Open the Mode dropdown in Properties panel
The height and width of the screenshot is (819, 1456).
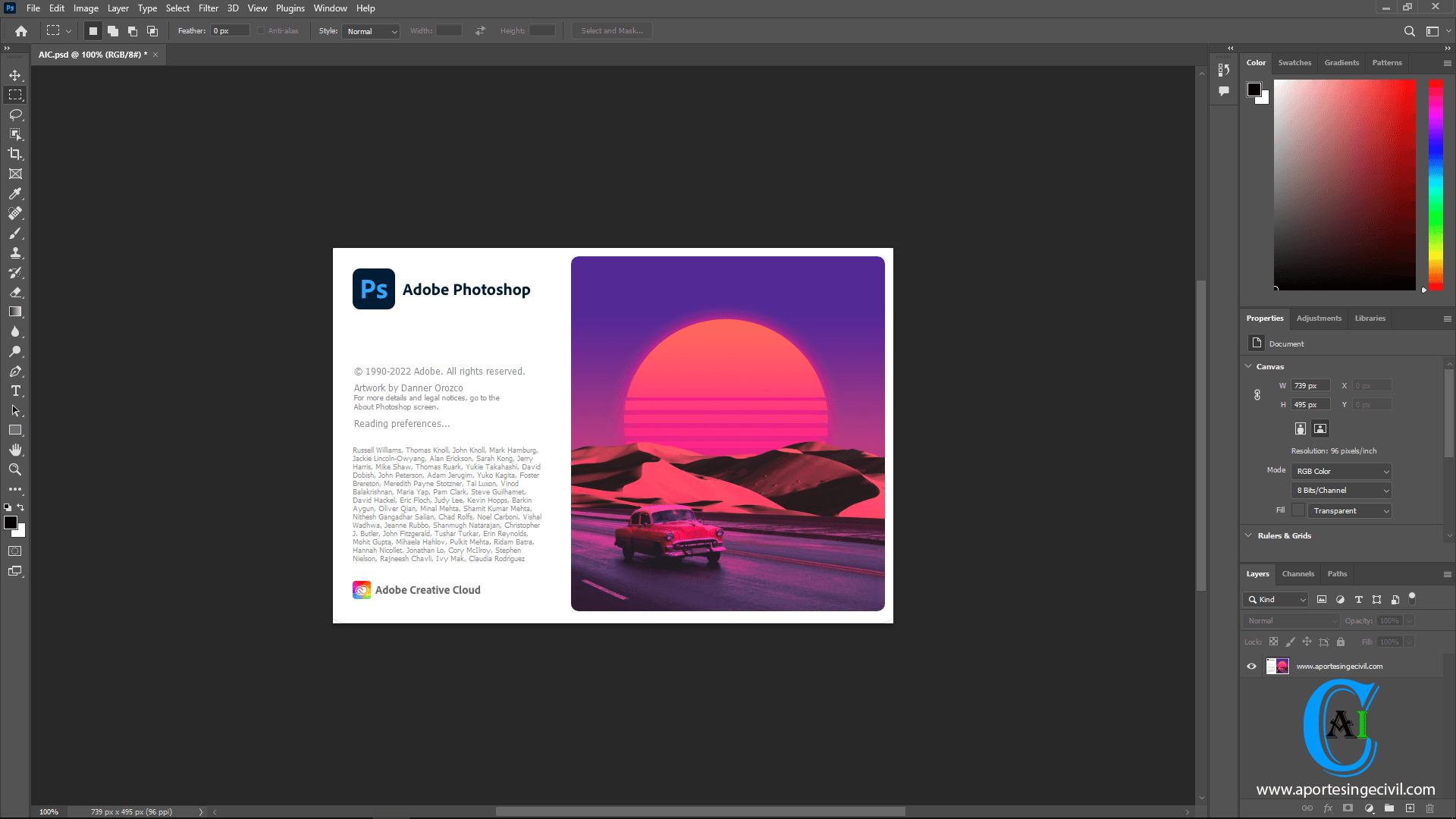pos(1341,470)
